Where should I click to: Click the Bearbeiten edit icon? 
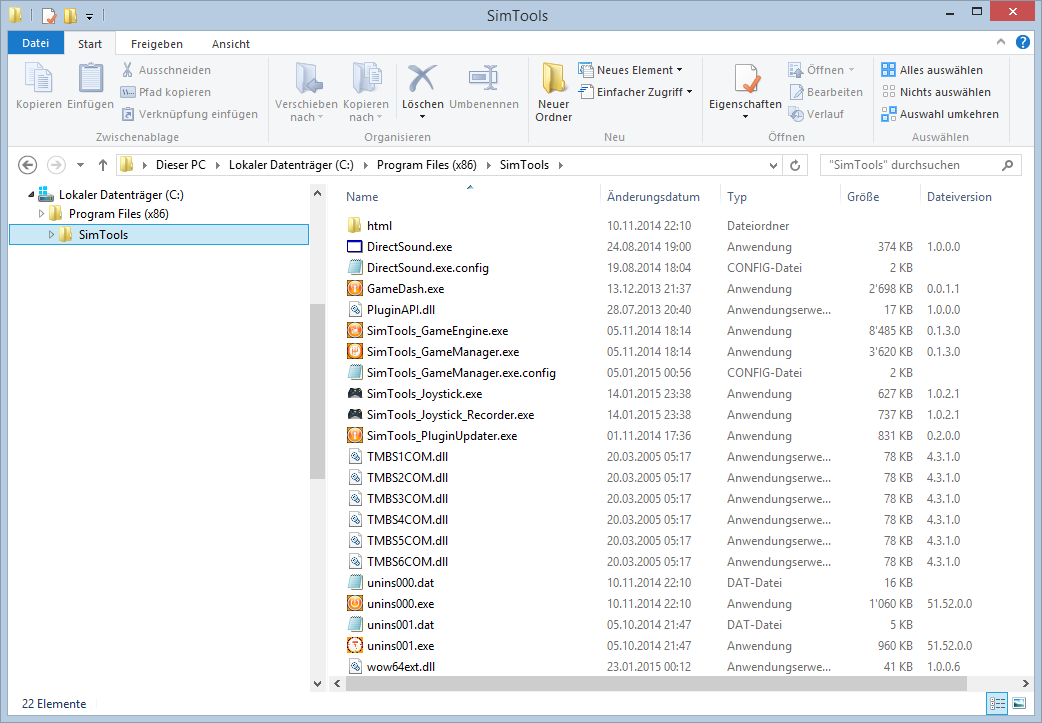(x=796, y=92)
